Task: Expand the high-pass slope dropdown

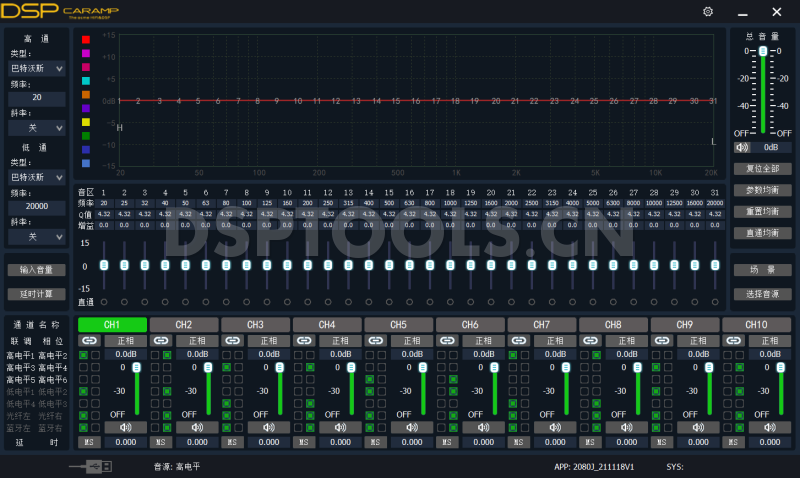Action: click(x=37, y=128)
